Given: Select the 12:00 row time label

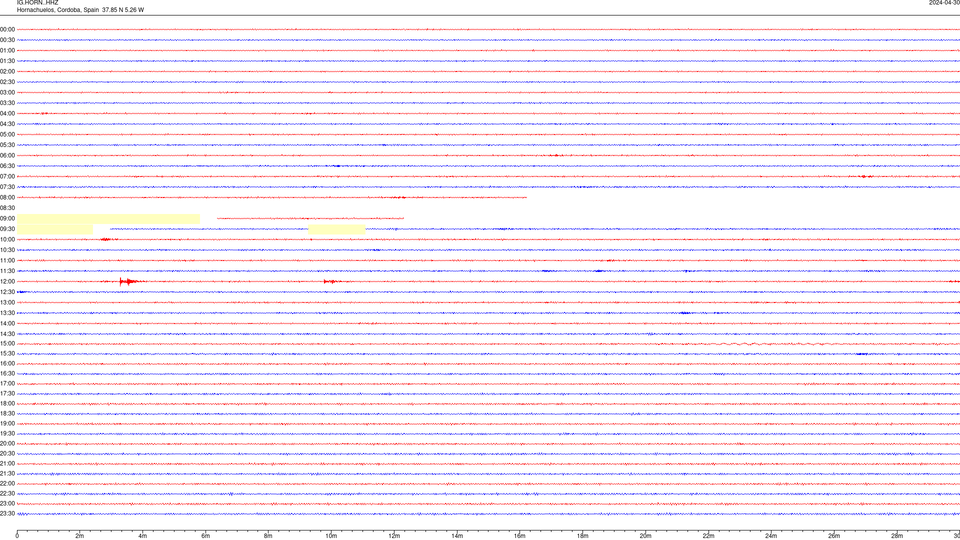Looking at the screenshot, I should click(x=7, y=282).
